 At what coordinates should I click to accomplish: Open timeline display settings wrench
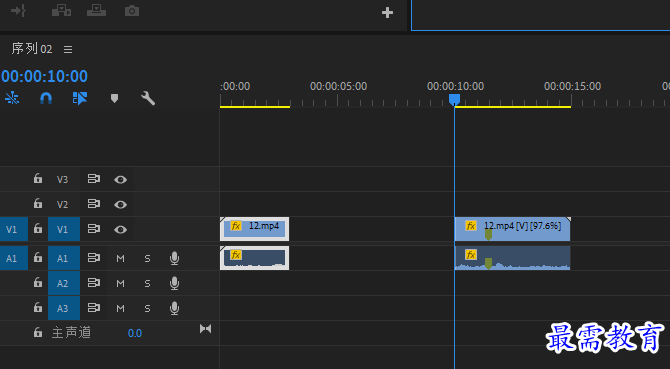[x=148, y=98]
